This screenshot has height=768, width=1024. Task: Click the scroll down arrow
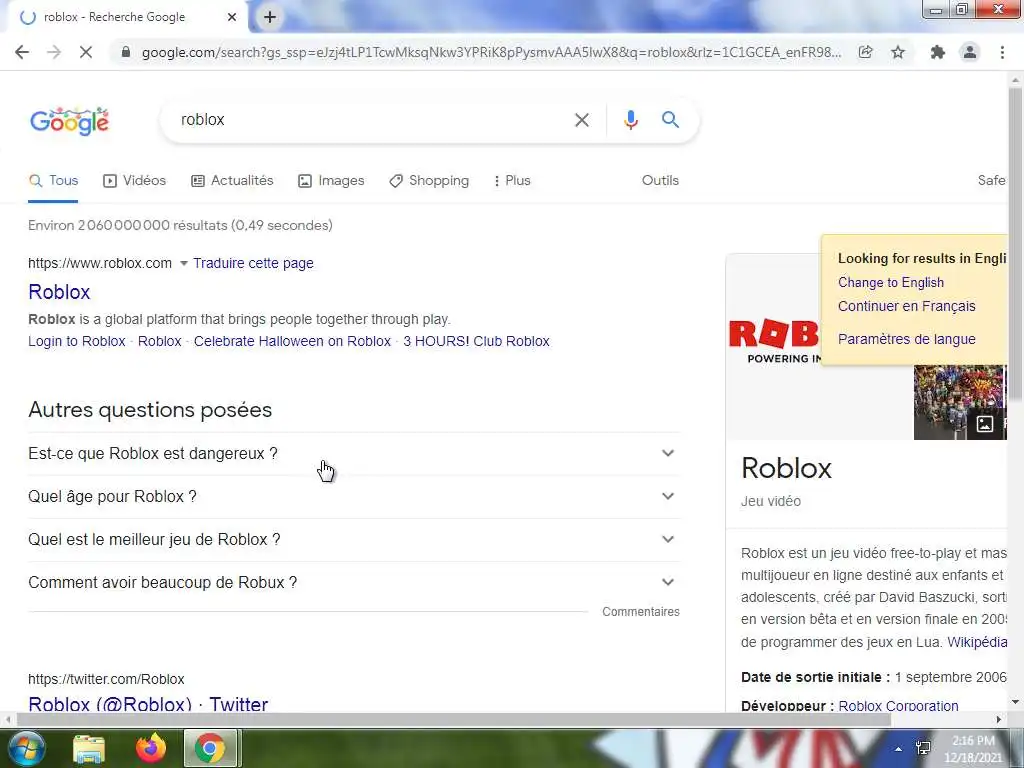click(x=1015, y=702)
